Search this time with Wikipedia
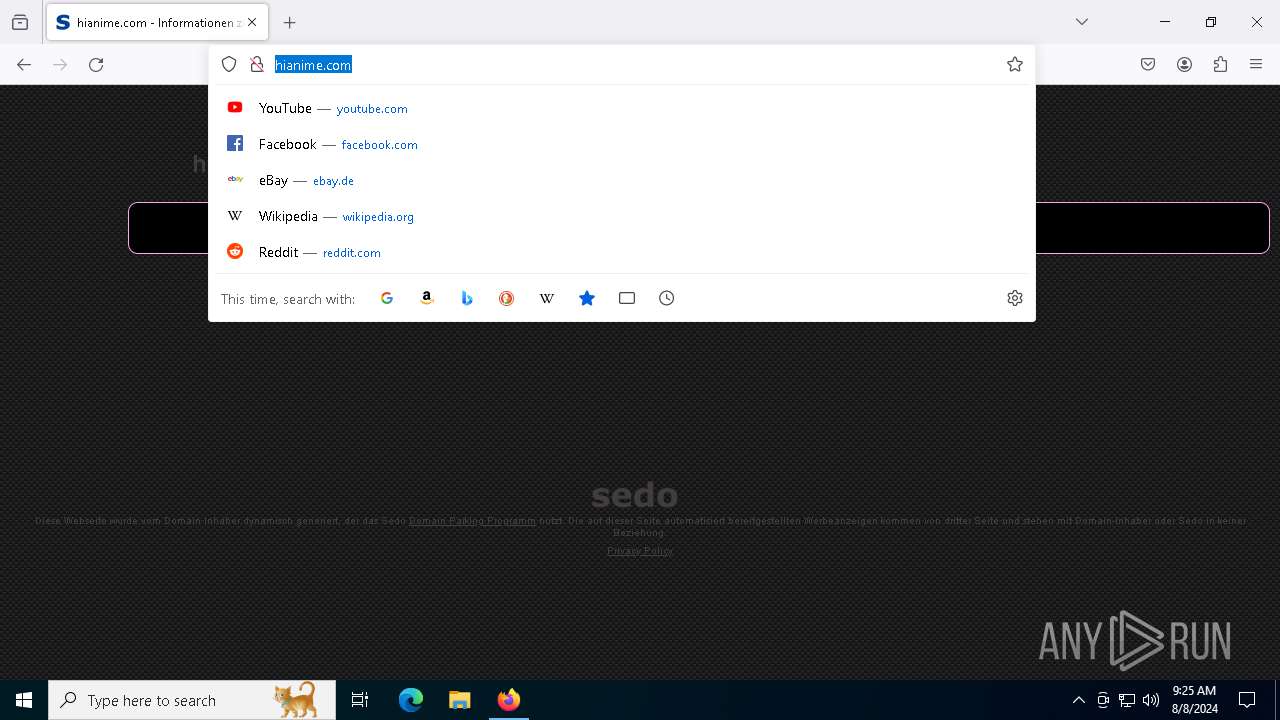The width and height of the screenshot is (1280, 720). tap(547, 298)
